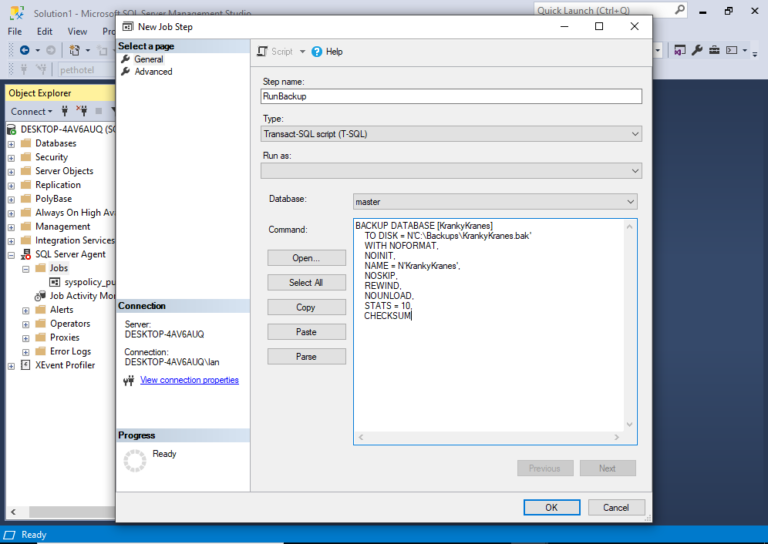768x544 pixels.
Task: Click the pethotel database combo box
Action: pyautogui.click(x=86, y=70)
